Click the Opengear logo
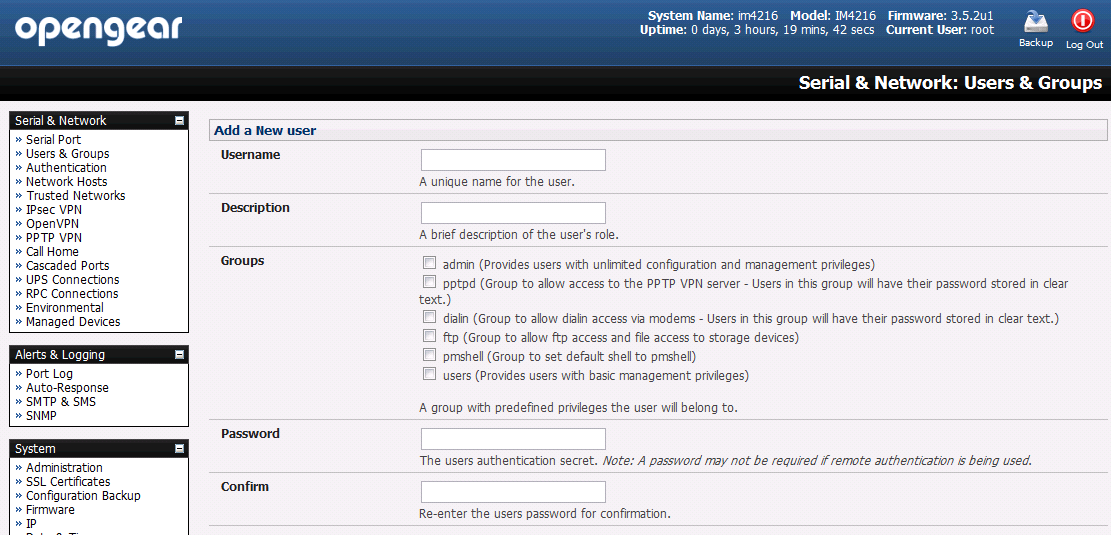Viewport: 1111px width, 535px height. pos(98,30)
